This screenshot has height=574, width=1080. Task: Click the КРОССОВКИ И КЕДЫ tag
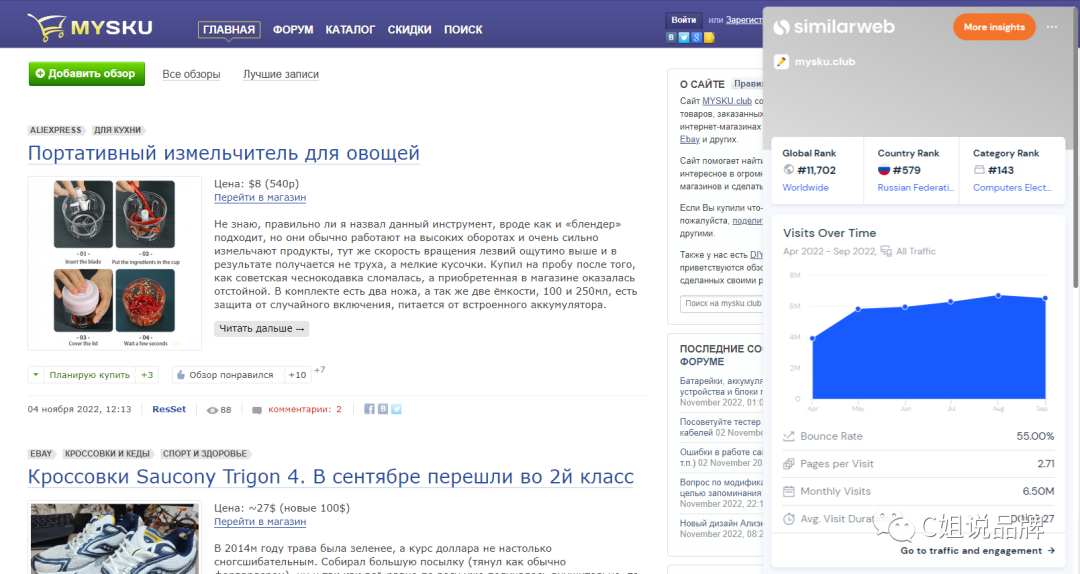(x=107, y=453)
